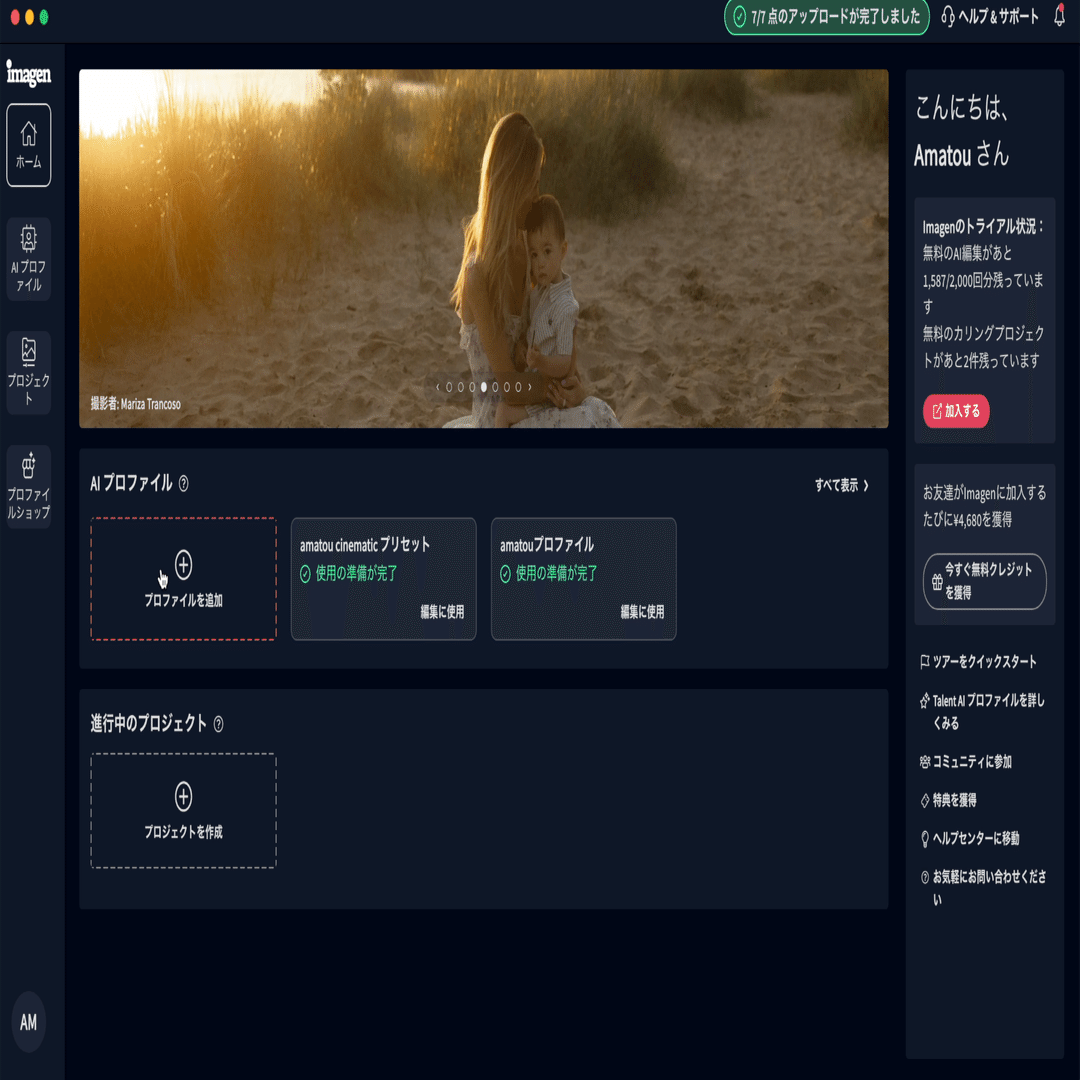Use amatou cinematic プリセット for editing
This screenshot has width=1080, height=1080.
(x=442, y=612)
